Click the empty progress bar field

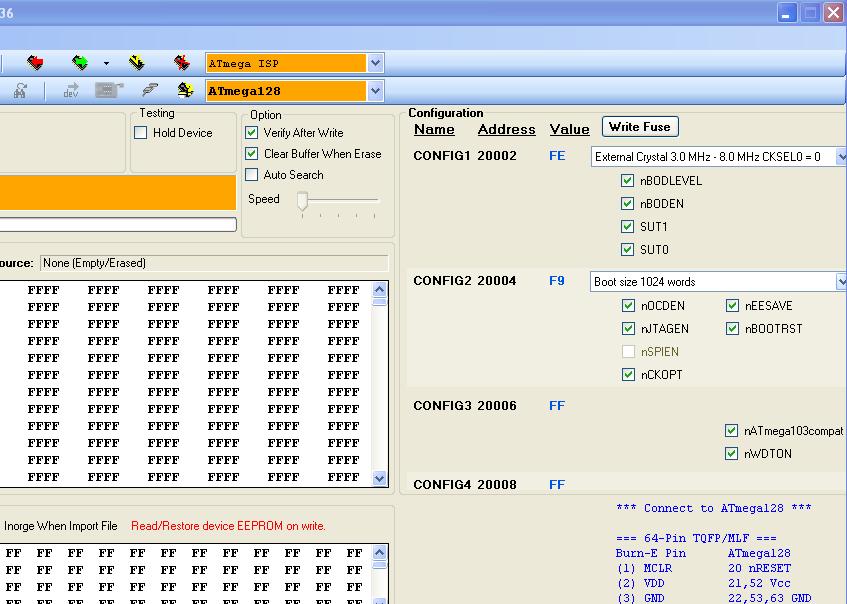[118, 224]
